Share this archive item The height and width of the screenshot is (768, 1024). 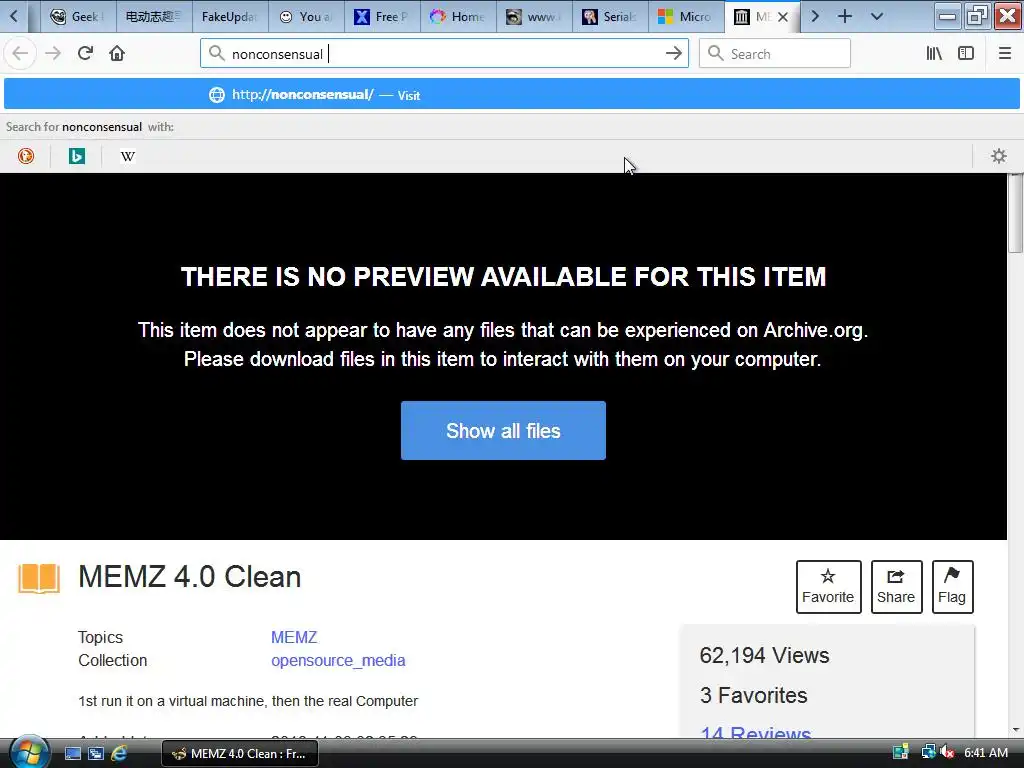896,586
